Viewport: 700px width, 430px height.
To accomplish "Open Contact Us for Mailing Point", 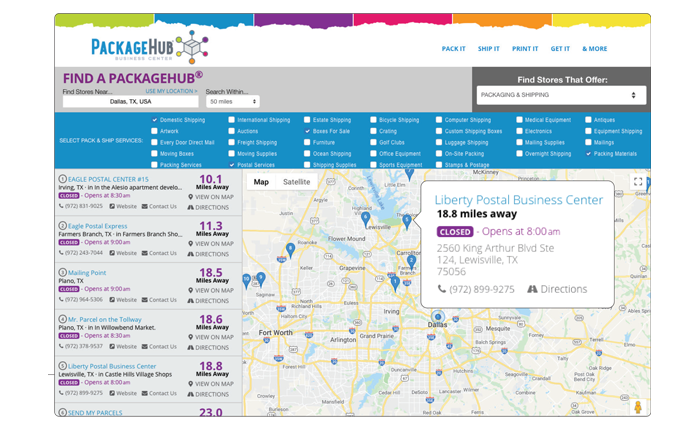I will point(159,300).
